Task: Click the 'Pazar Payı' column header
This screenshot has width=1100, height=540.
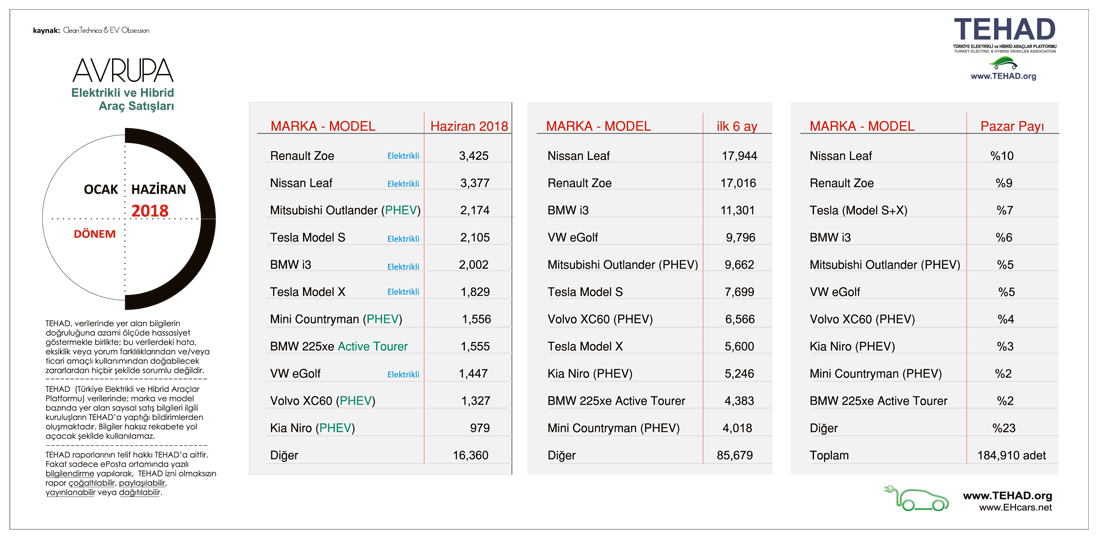Action: click(x=1012, y=127)
